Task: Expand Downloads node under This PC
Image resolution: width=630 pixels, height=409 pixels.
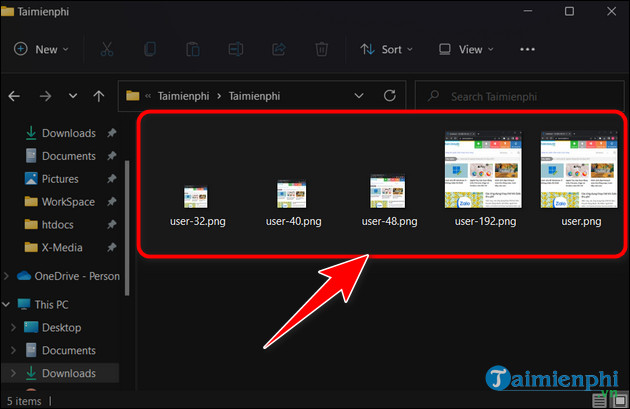Action: point(13,373)
